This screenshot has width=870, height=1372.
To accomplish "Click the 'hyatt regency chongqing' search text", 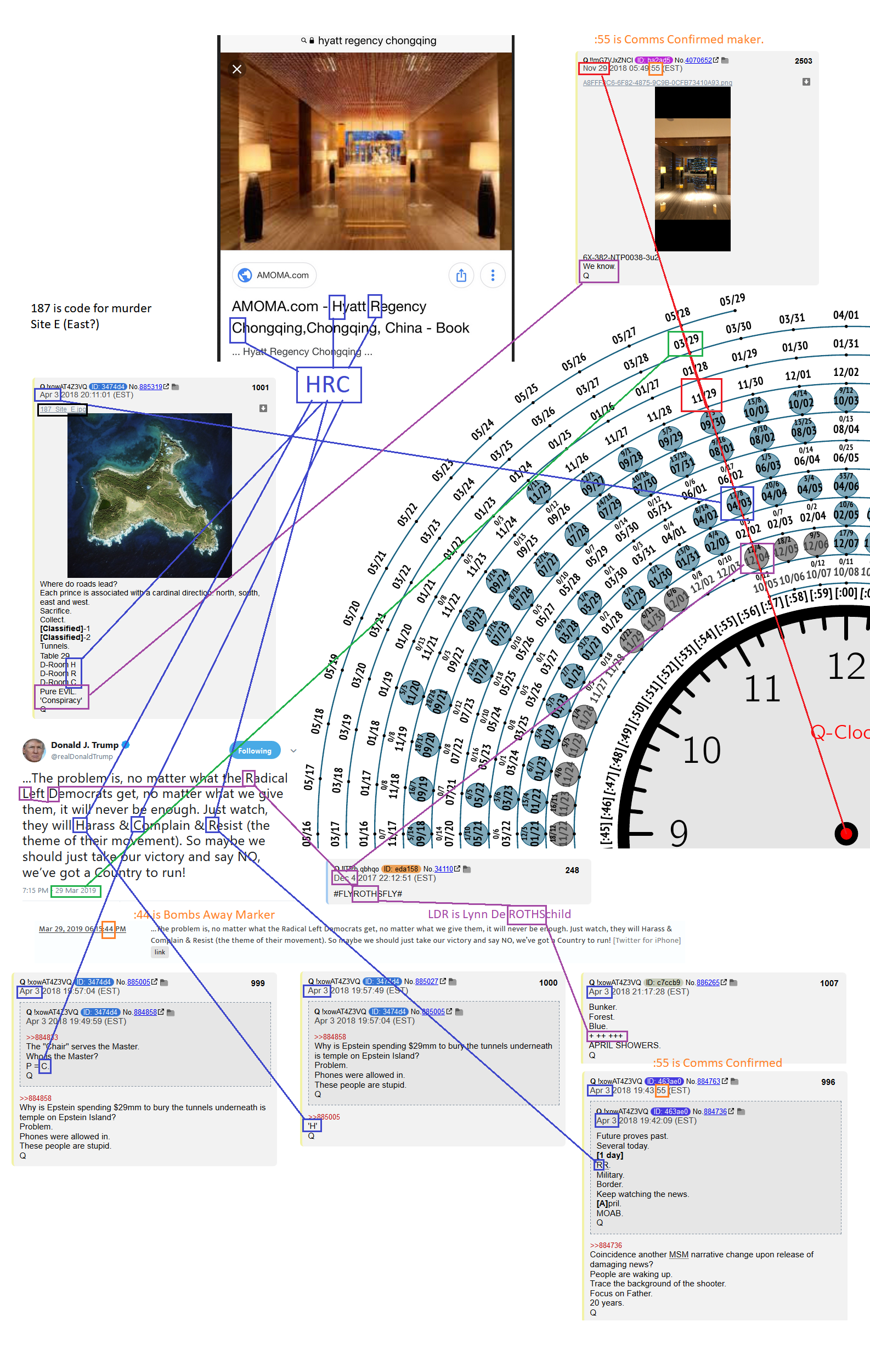I will click(377, 41).
